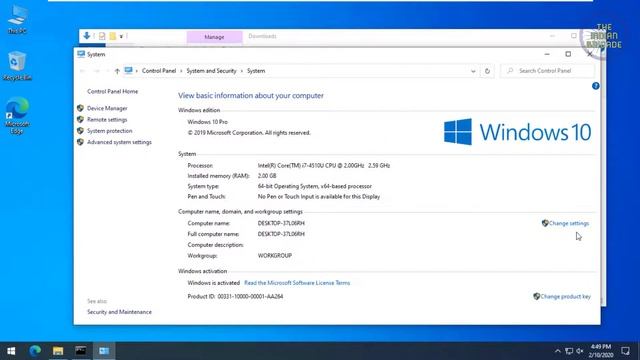Open the Windows Start menu

11,351
